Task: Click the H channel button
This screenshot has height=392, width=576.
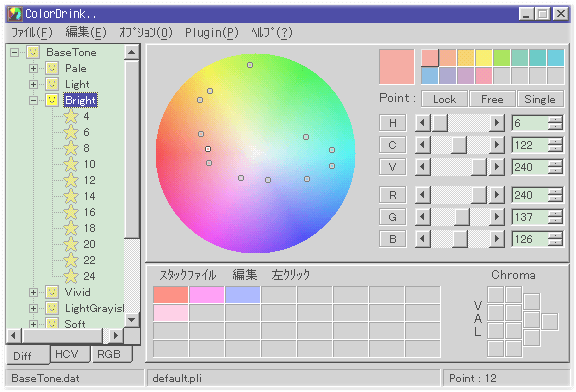Action: (x=393, y=123)
